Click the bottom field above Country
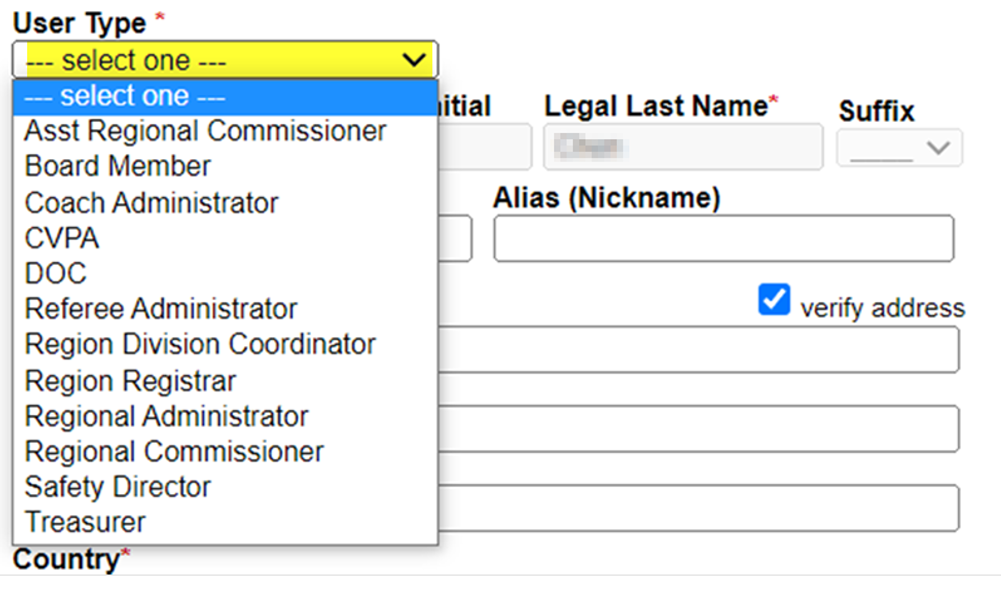The height and width of the screenshot is (591, 1001). pyautogui.click(x=698, y=508)
